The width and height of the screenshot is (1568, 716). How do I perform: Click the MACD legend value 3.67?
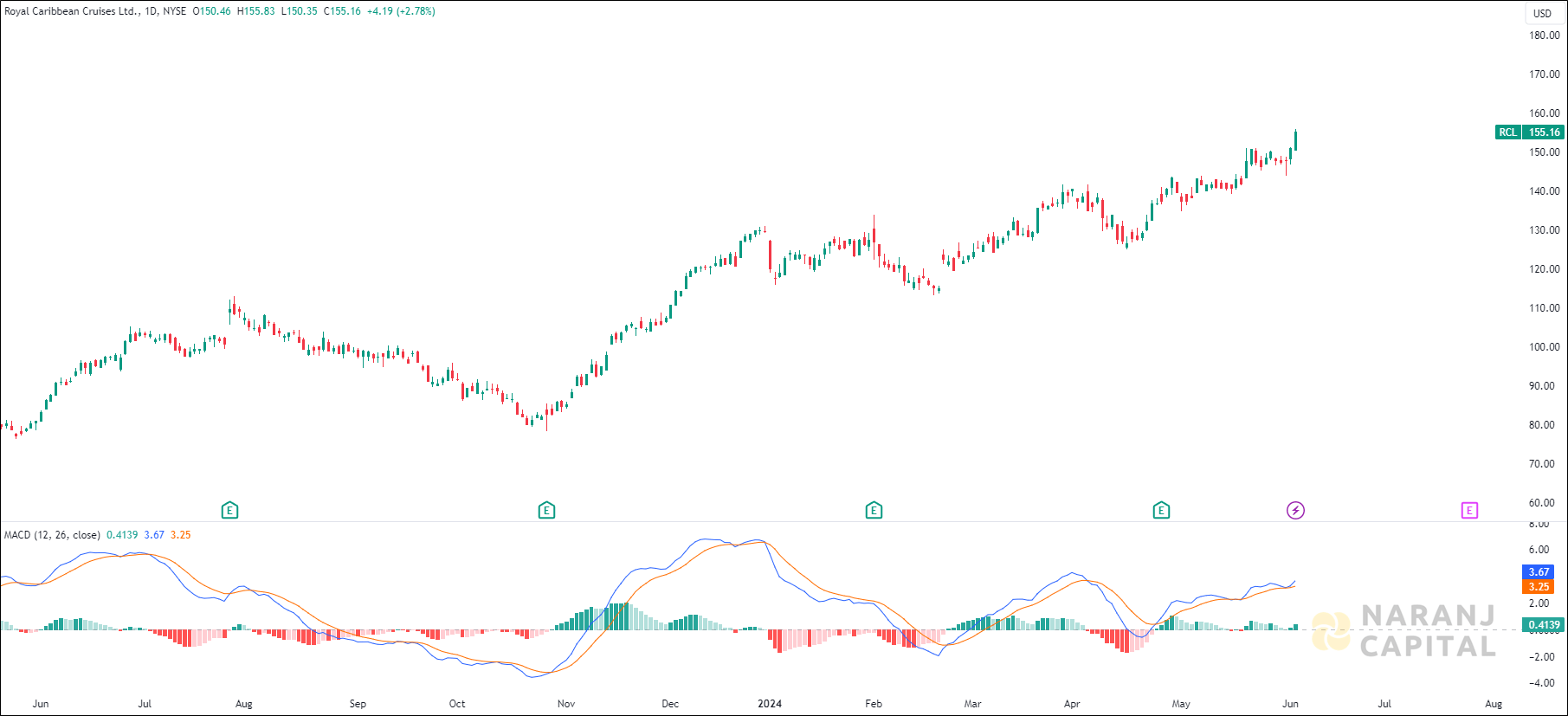click(154, 535)
